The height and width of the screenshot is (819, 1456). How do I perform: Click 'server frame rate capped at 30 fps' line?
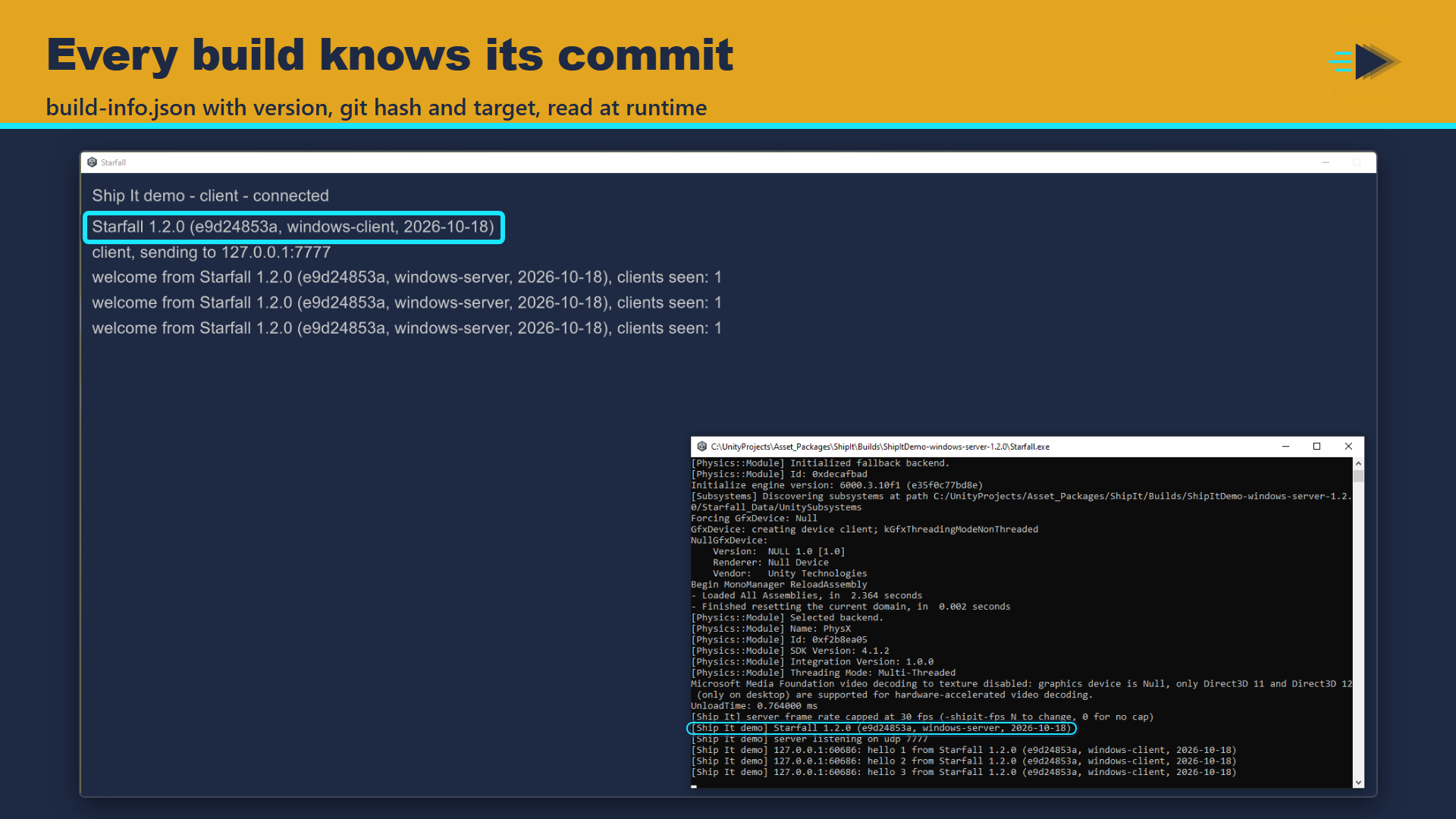point(922,717)
